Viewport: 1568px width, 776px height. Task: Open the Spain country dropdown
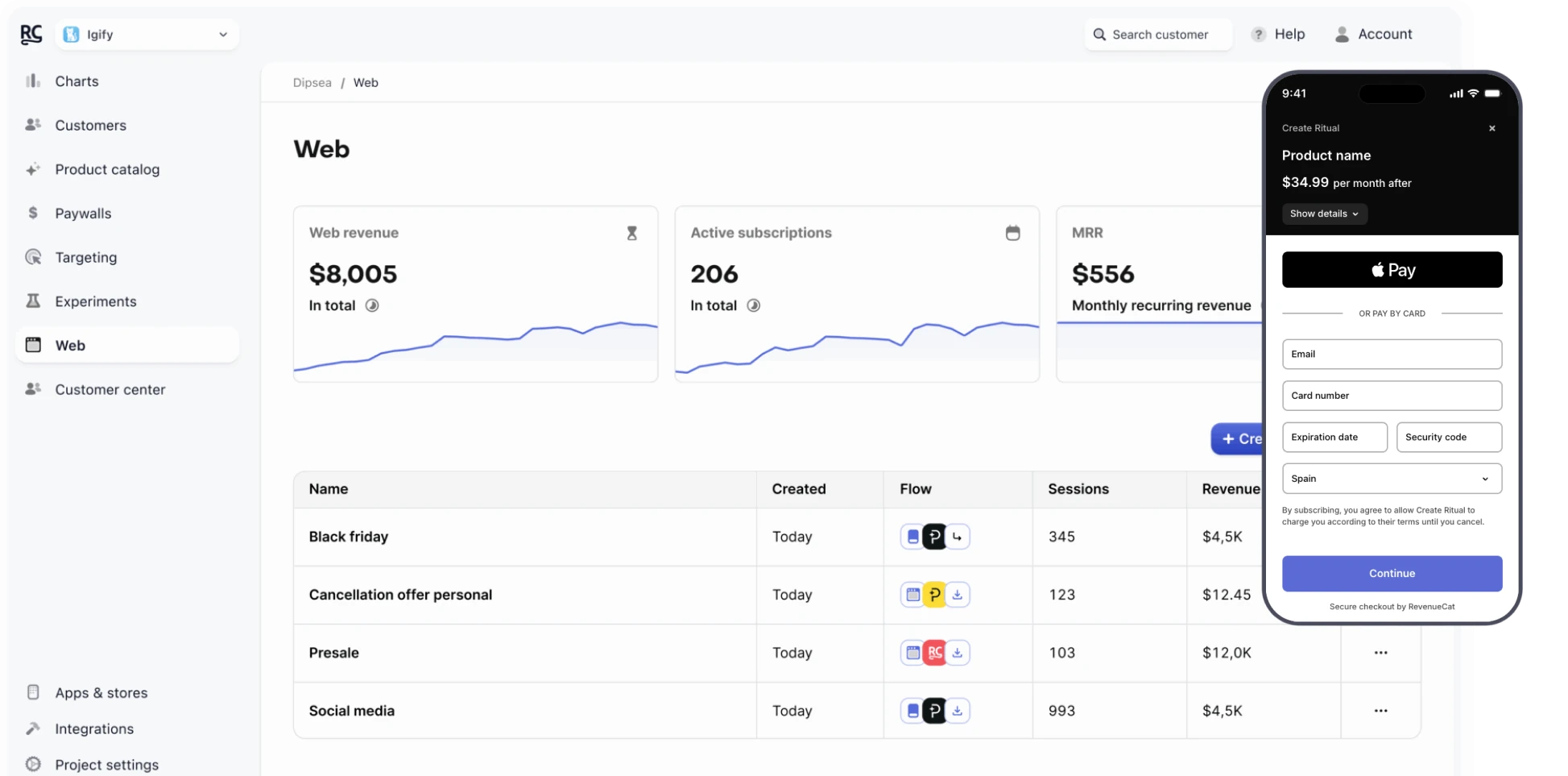1392,479
